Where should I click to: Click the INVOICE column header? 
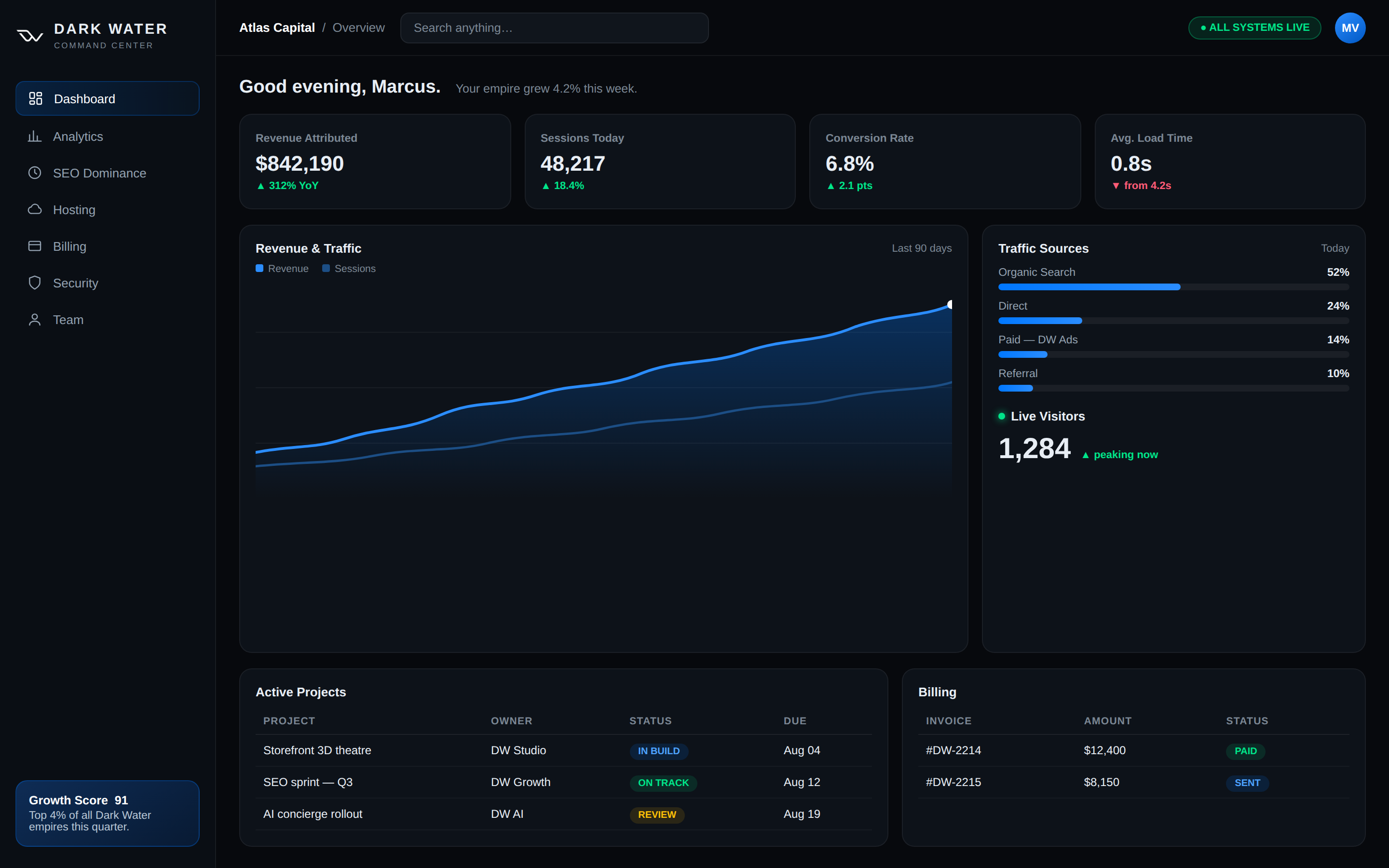pyautogui.click(x=948, y=720)
